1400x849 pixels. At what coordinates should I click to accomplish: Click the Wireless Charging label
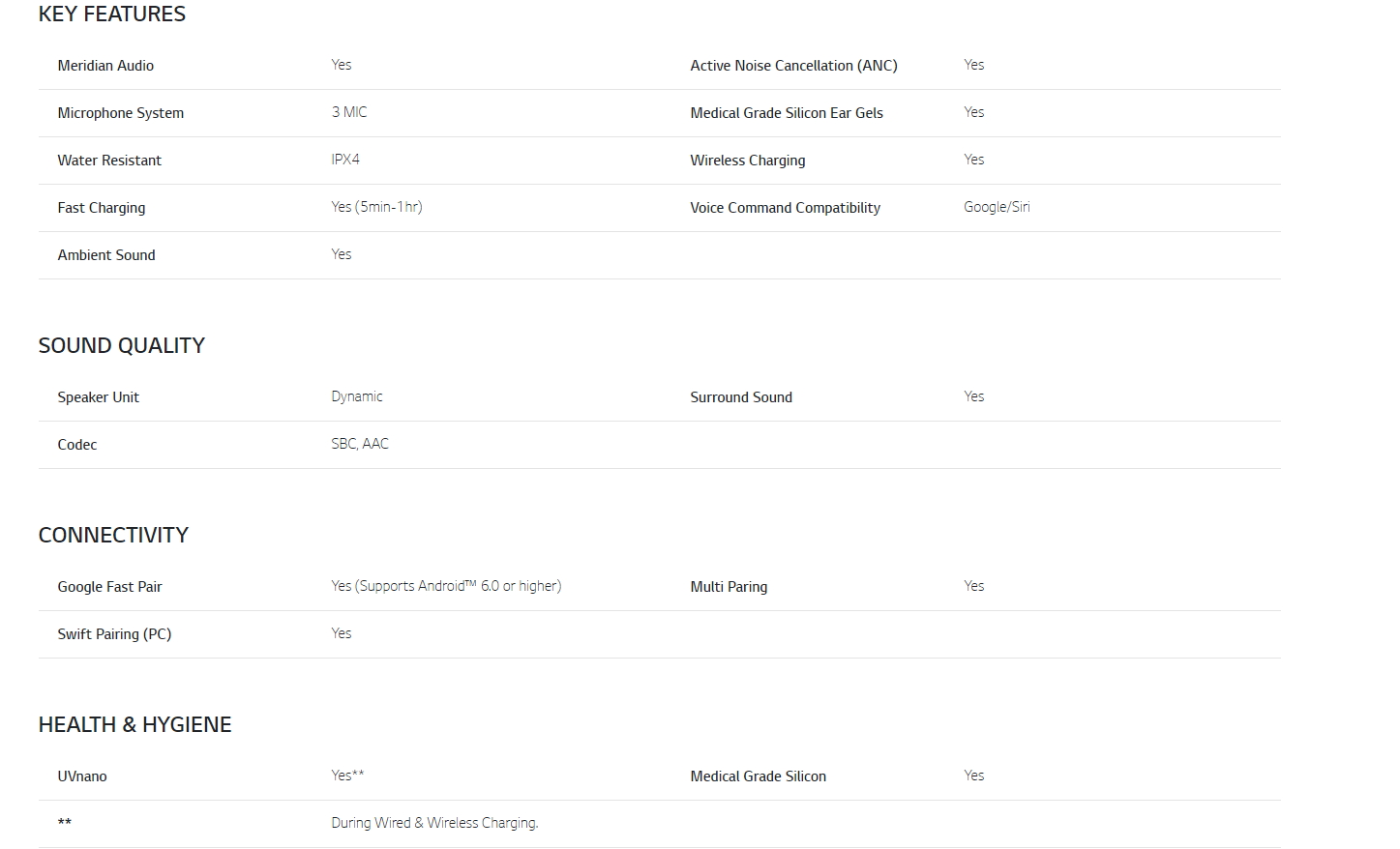point(748,161)
